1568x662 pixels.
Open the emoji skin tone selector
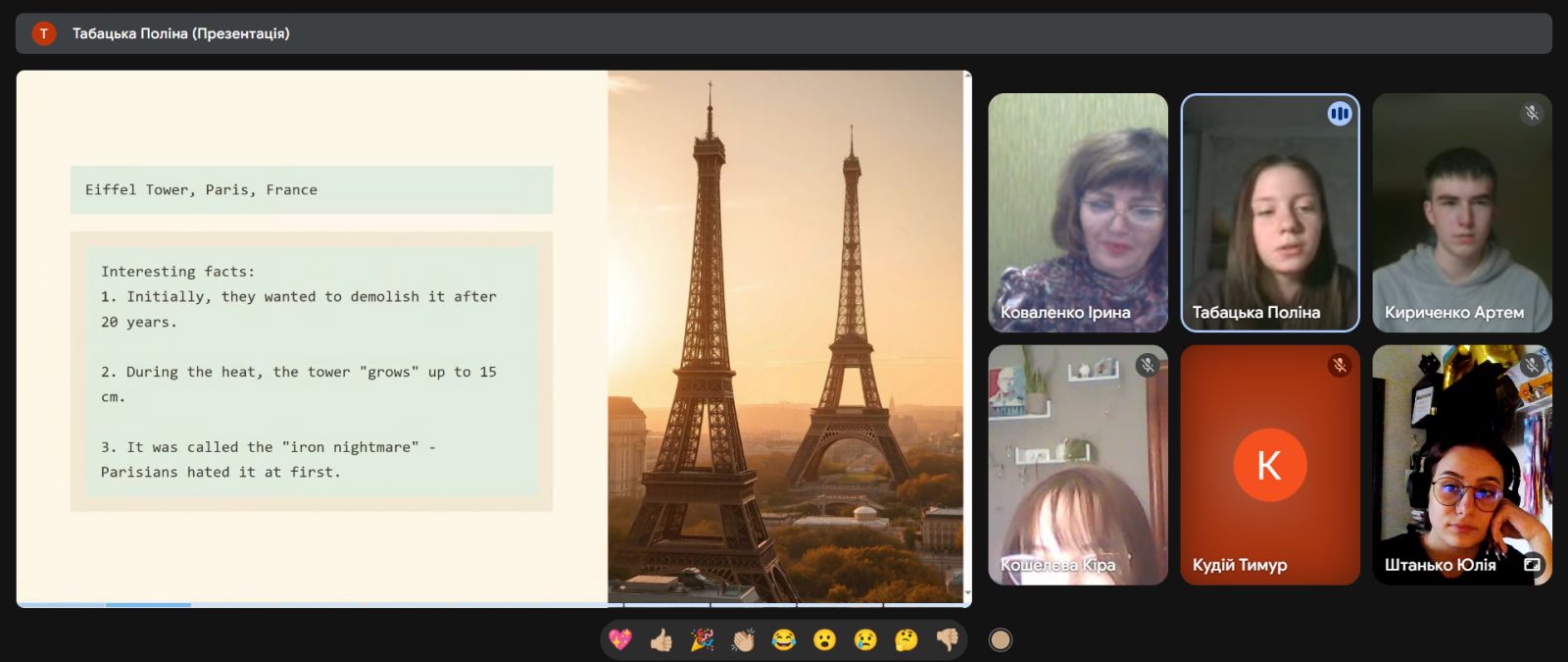point(1000,640)
